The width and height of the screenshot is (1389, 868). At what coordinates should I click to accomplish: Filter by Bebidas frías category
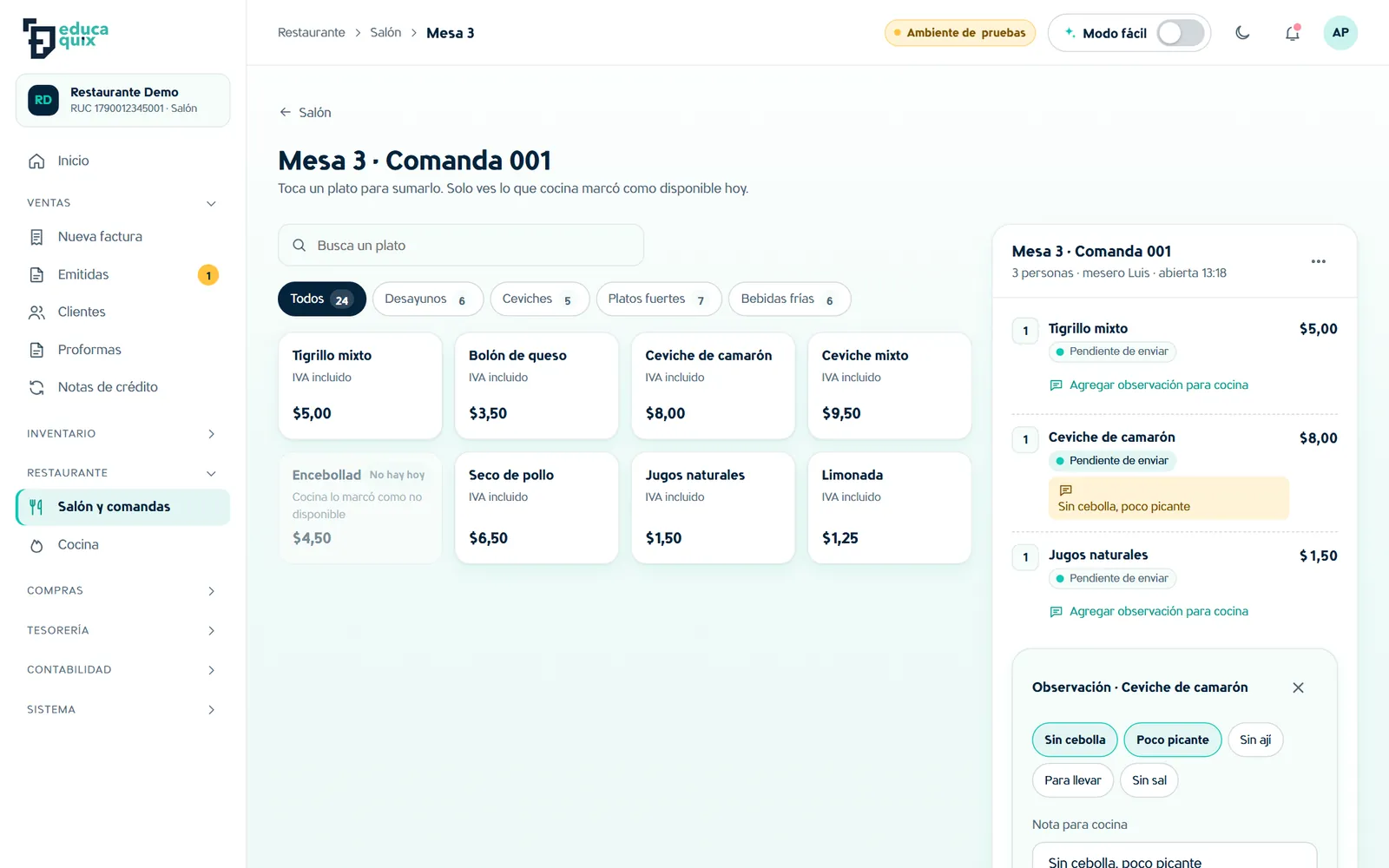tap(790, 299)
